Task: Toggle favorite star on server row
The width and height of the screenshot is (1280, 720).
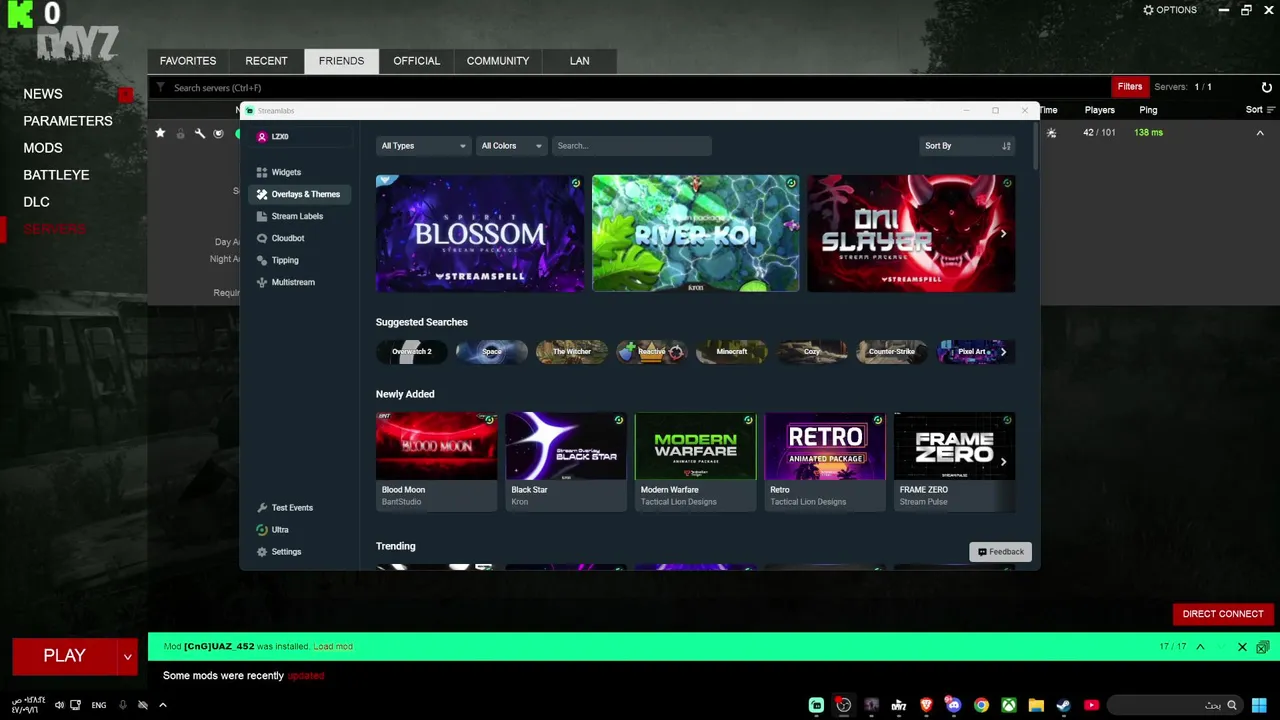Action: tap(160, 133)
